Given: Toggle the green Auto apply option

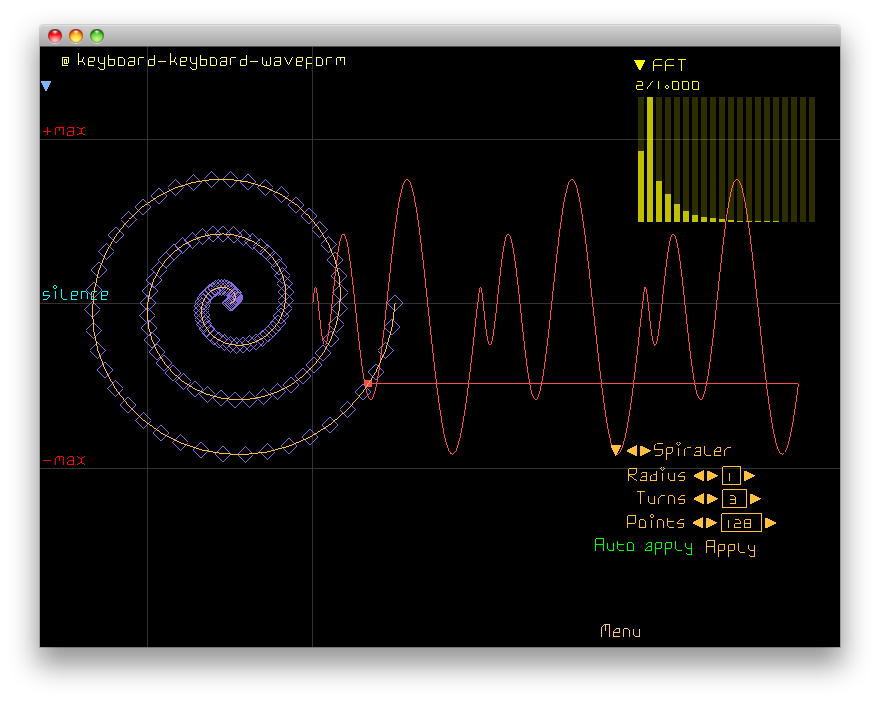Looking at the screenshot, I should [x=643, y=547].
